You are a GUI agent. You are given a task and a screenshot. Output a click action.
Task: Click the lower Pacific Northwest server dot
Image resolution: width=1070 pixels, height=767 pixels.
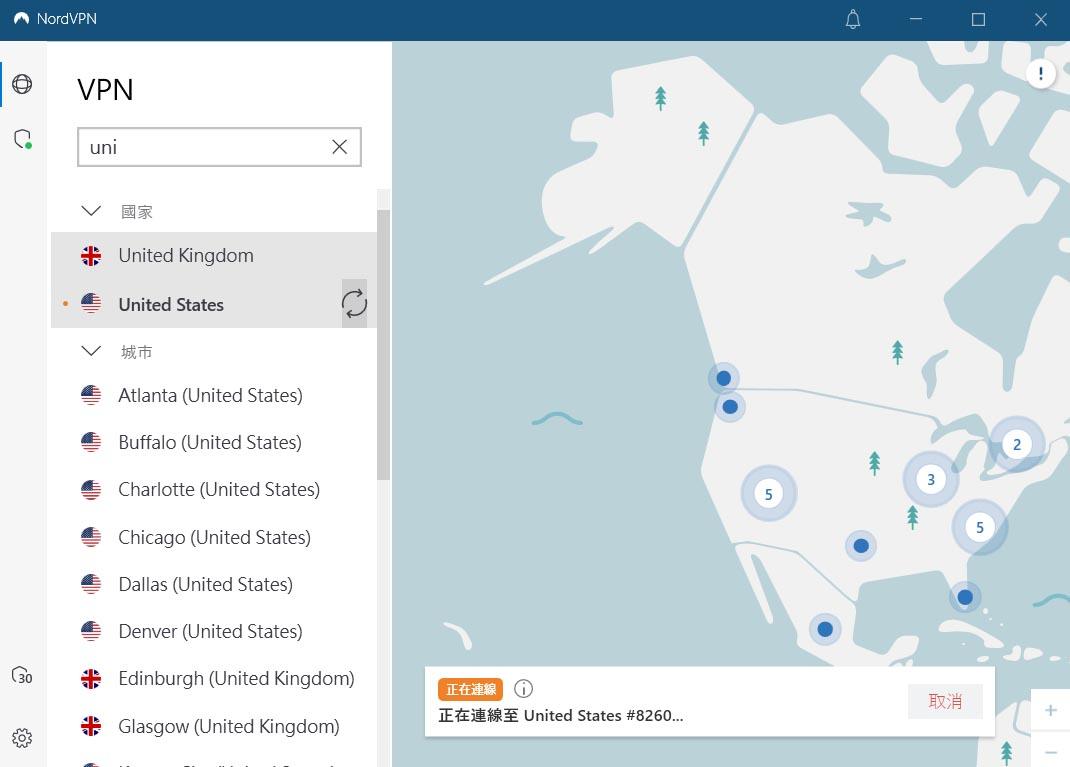point(730,407)
